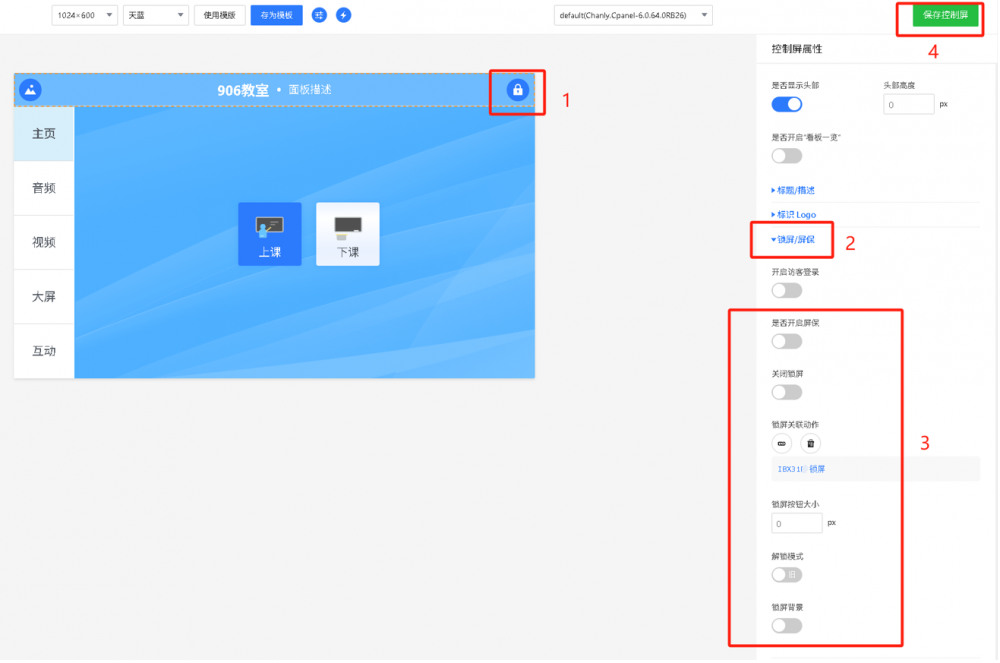Image resolution: width=1000 pixels, height=663 pixels.
Task: Click the image logo icon in panel header
Action: 31,90
